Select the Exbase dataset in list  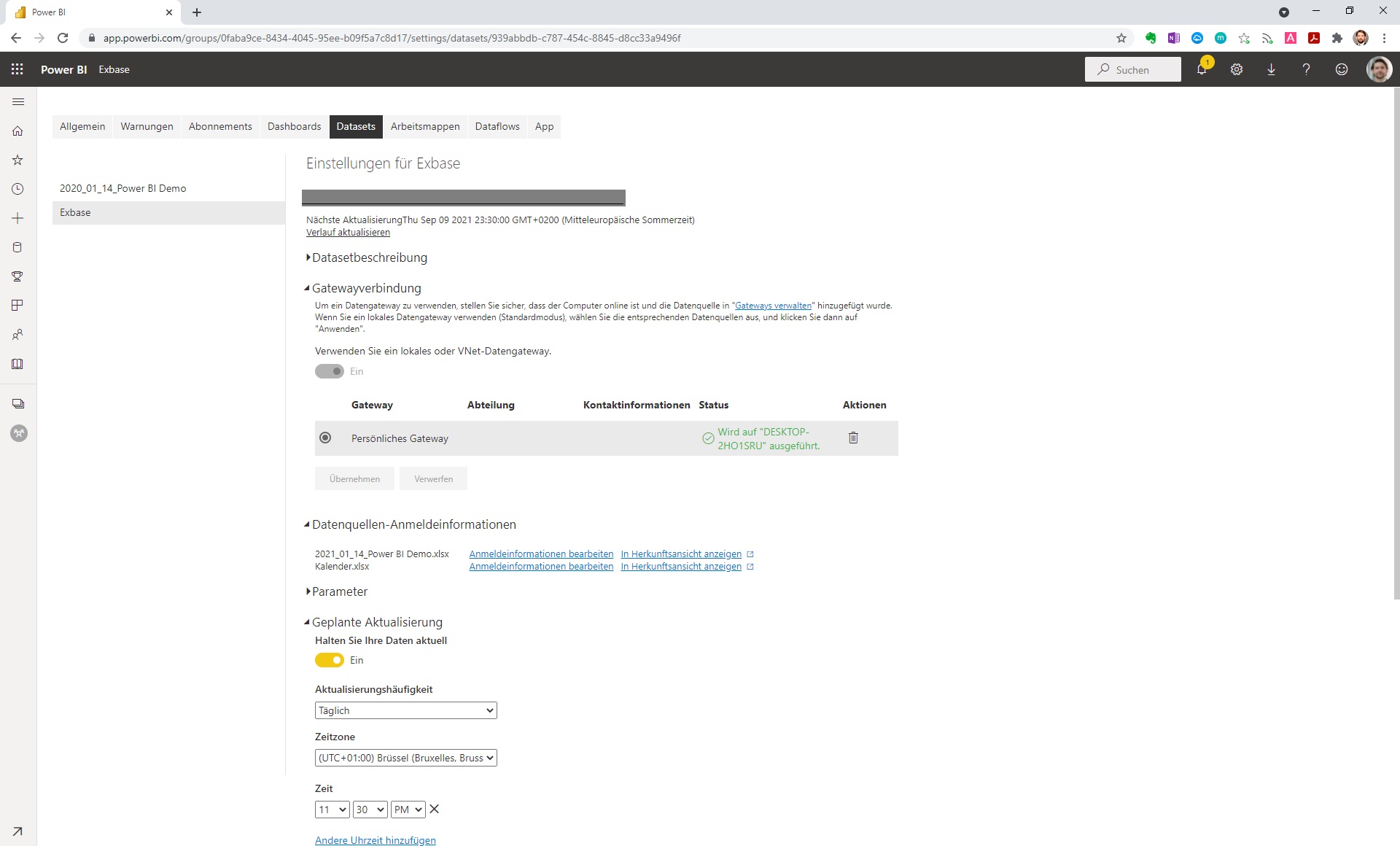tap(168, 212)
